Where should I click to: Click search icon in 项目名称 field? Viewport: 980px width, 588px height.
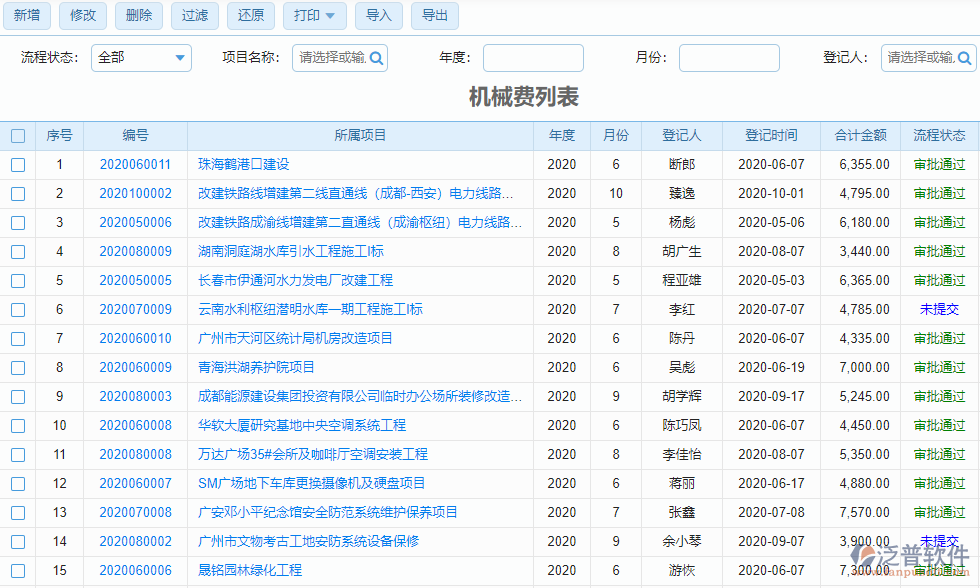point(376,58)
